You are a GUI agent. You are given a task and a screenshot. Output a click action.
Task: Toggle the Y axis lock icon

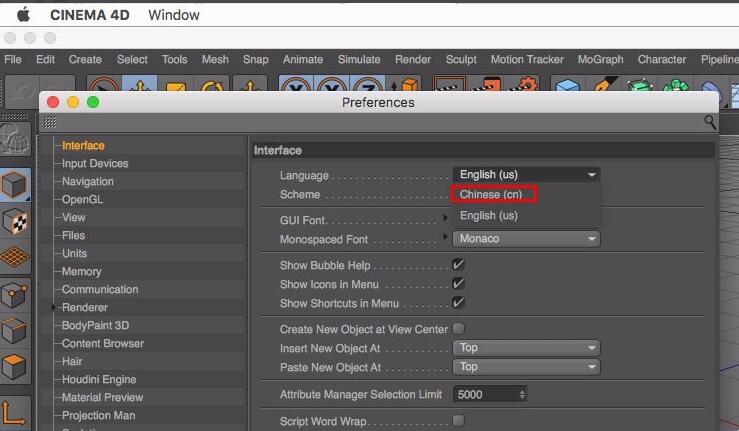click(332, 85)
